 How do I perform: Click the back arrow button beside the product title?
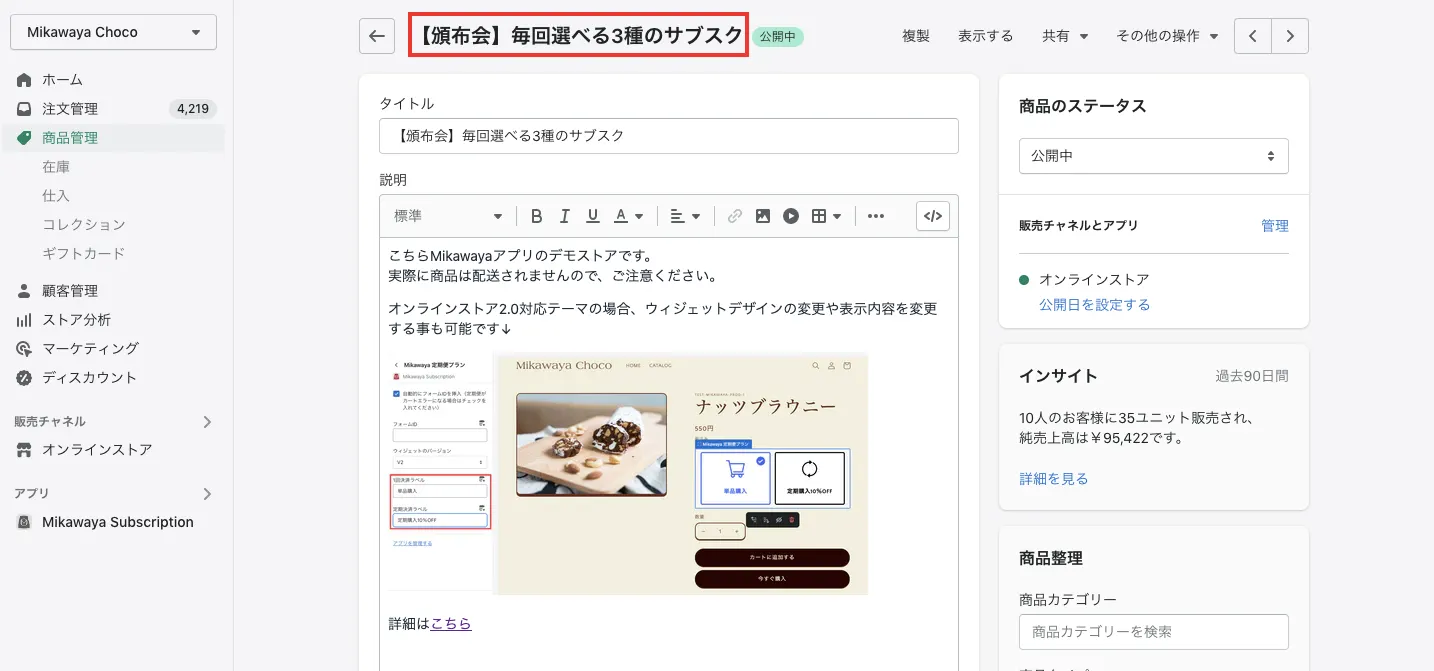[376, 36]
